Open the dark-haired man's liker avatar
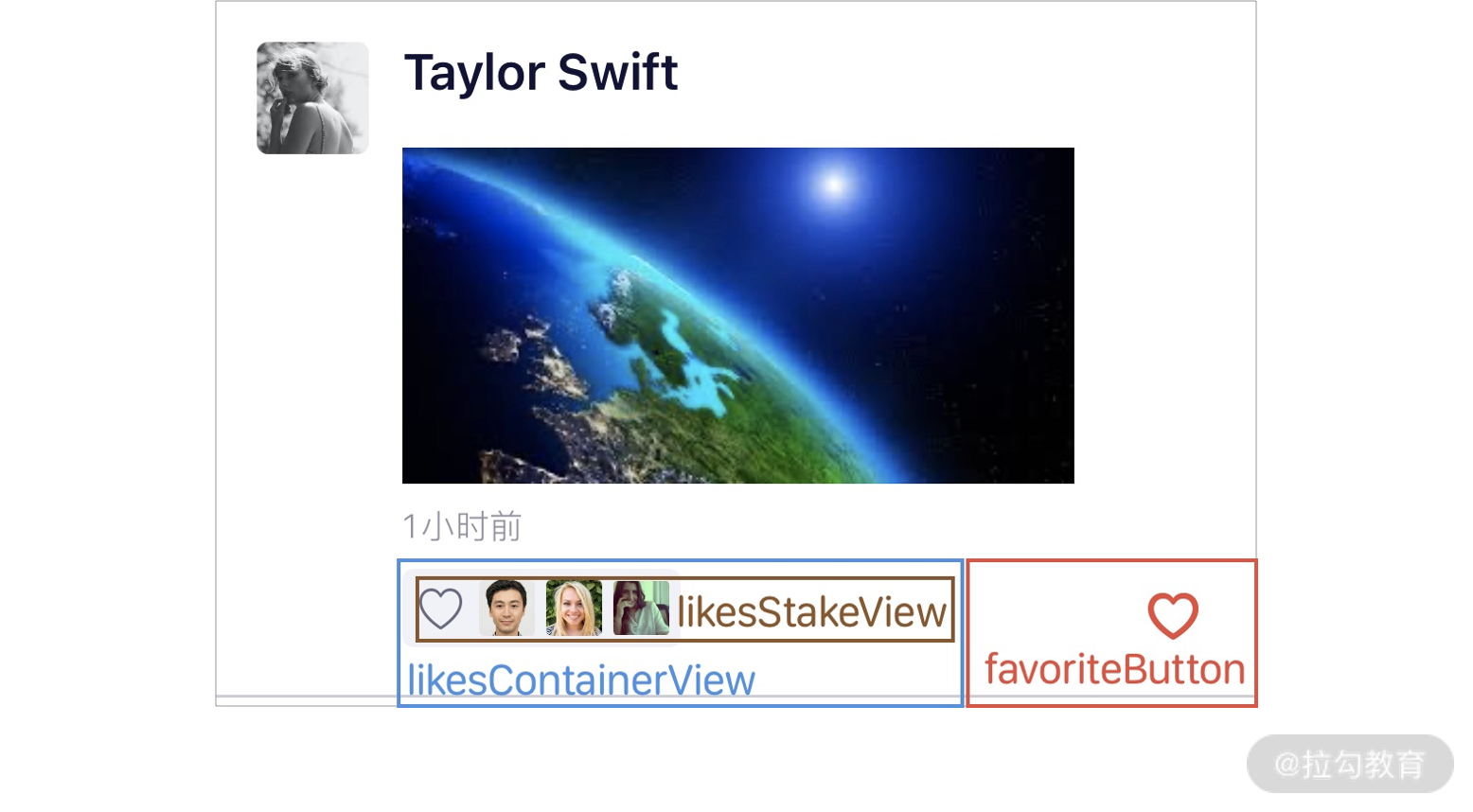Image resolution: width=1473 pixels, height=812 pixels. pyautogui.click(x=506, y=609)
